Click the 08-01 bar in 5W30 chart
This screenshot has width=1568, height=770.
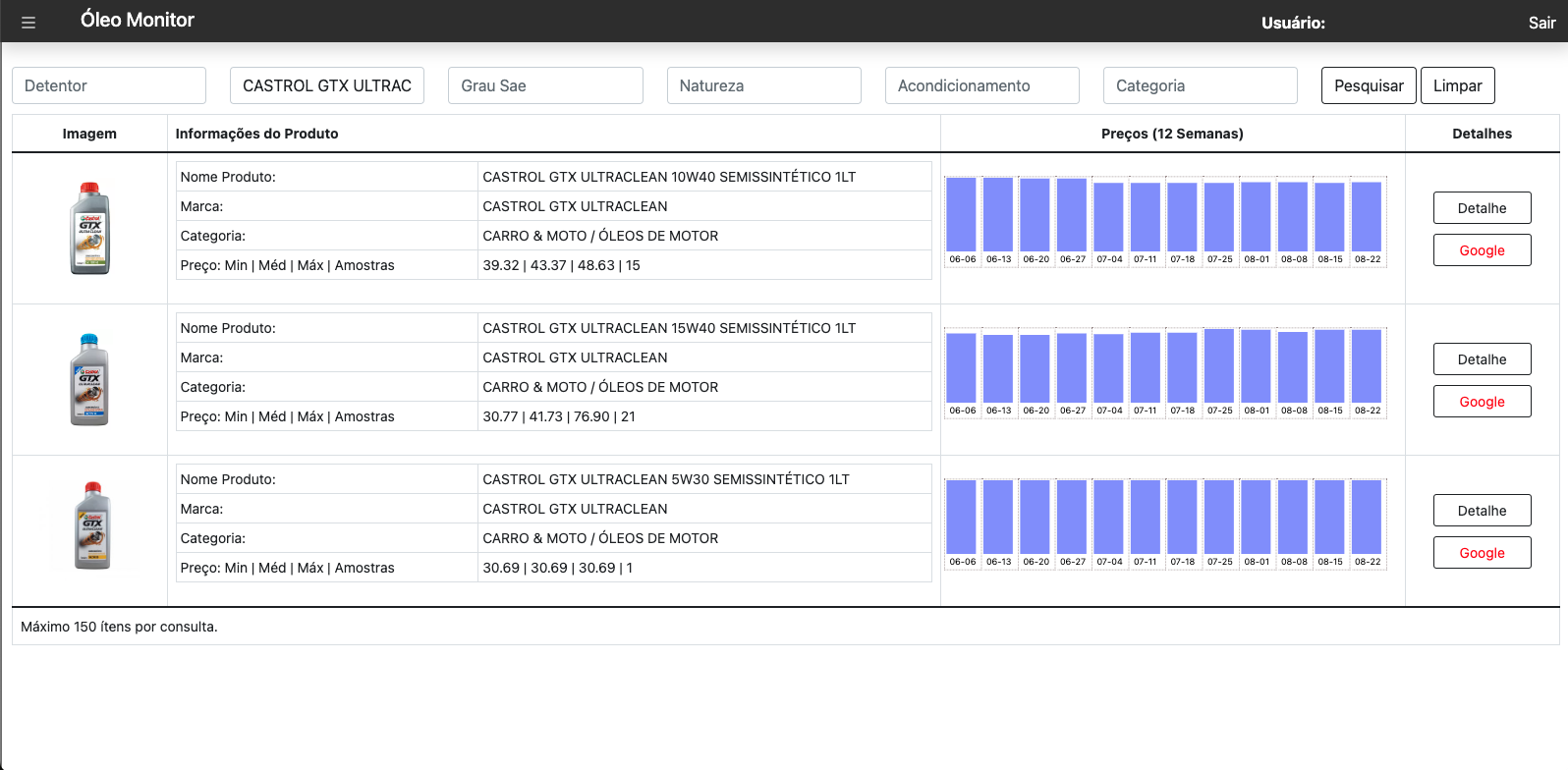click(1257, 518)
